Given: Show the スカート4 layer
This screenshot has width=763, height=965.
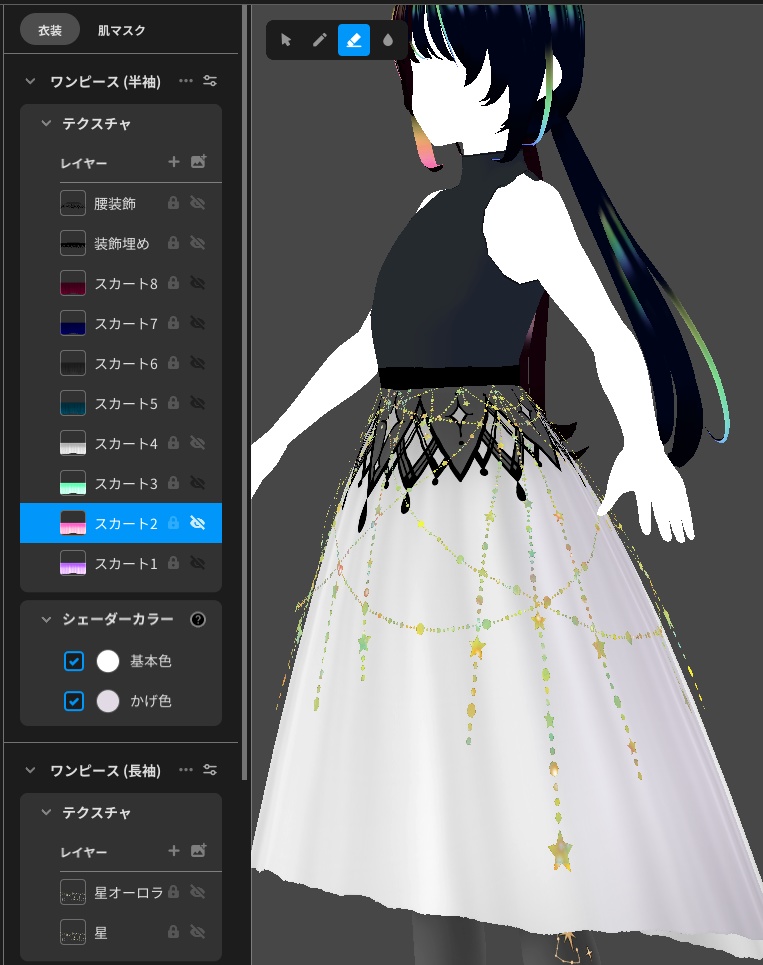Looking at the screenshot, I should pyautogui.click(x=198, y=443).
